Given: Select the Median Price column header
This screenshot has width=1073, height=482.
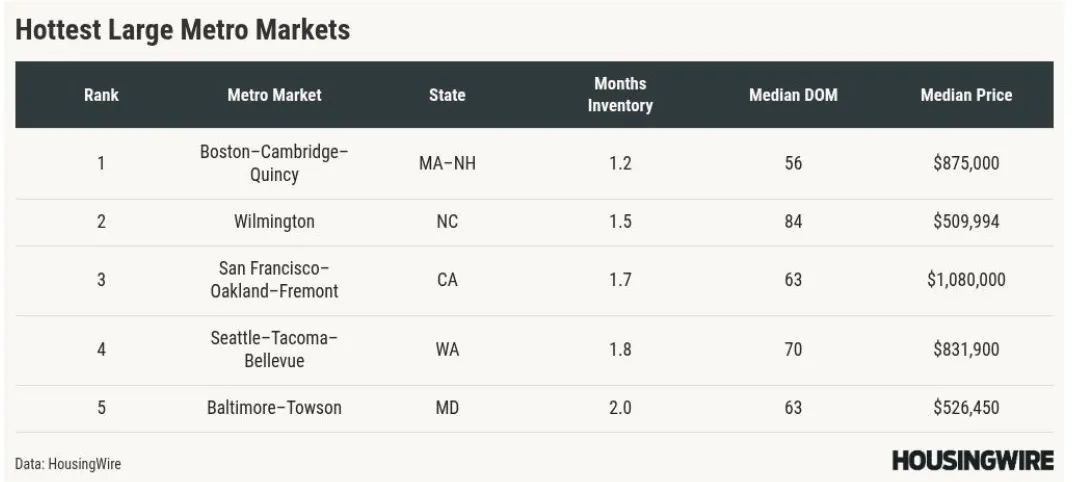Looking at the screenshot, I should pos(966,95).
